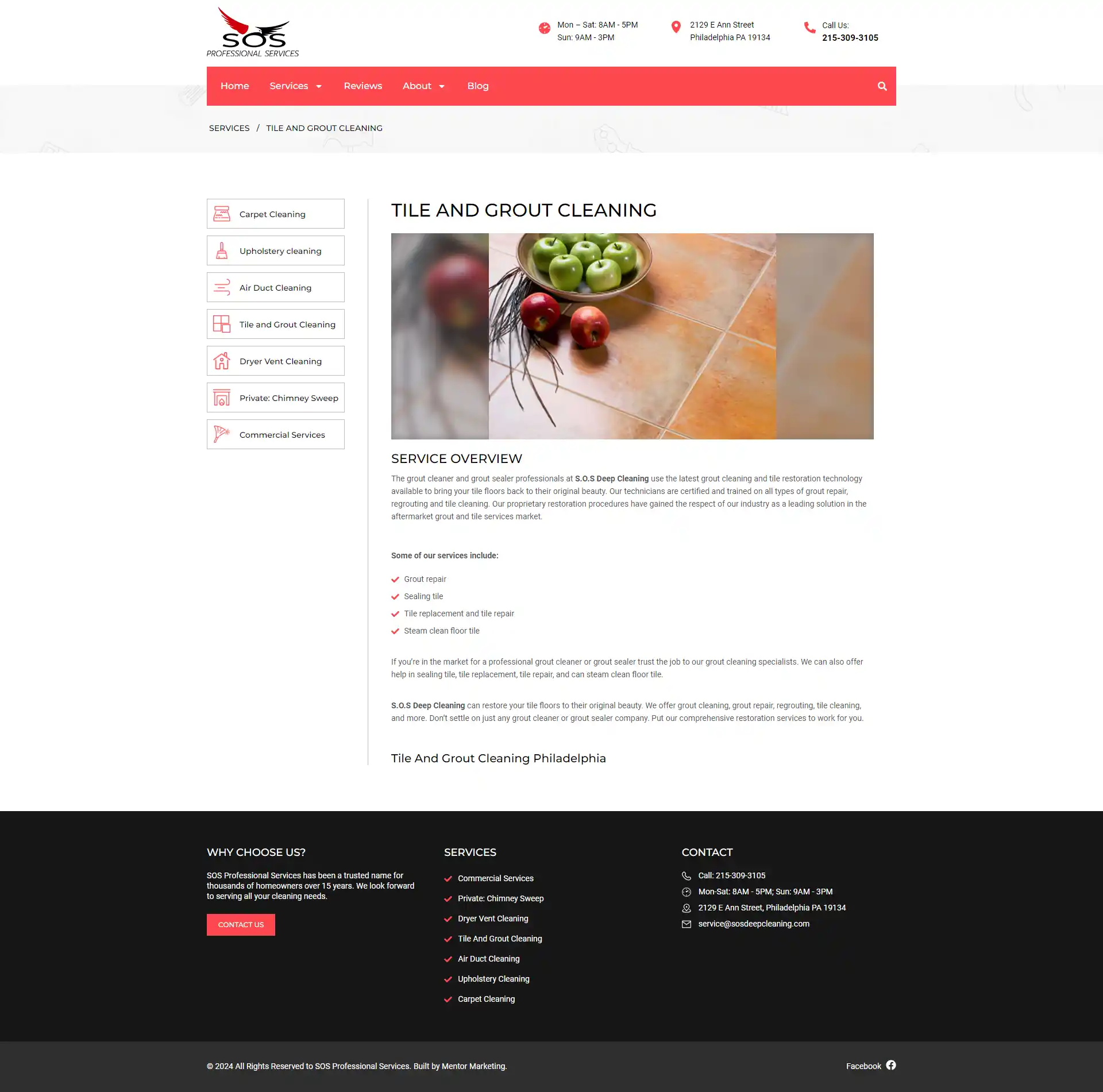
Task: Click the Commercial Services service icon
Action: click(x=221, y=434)
